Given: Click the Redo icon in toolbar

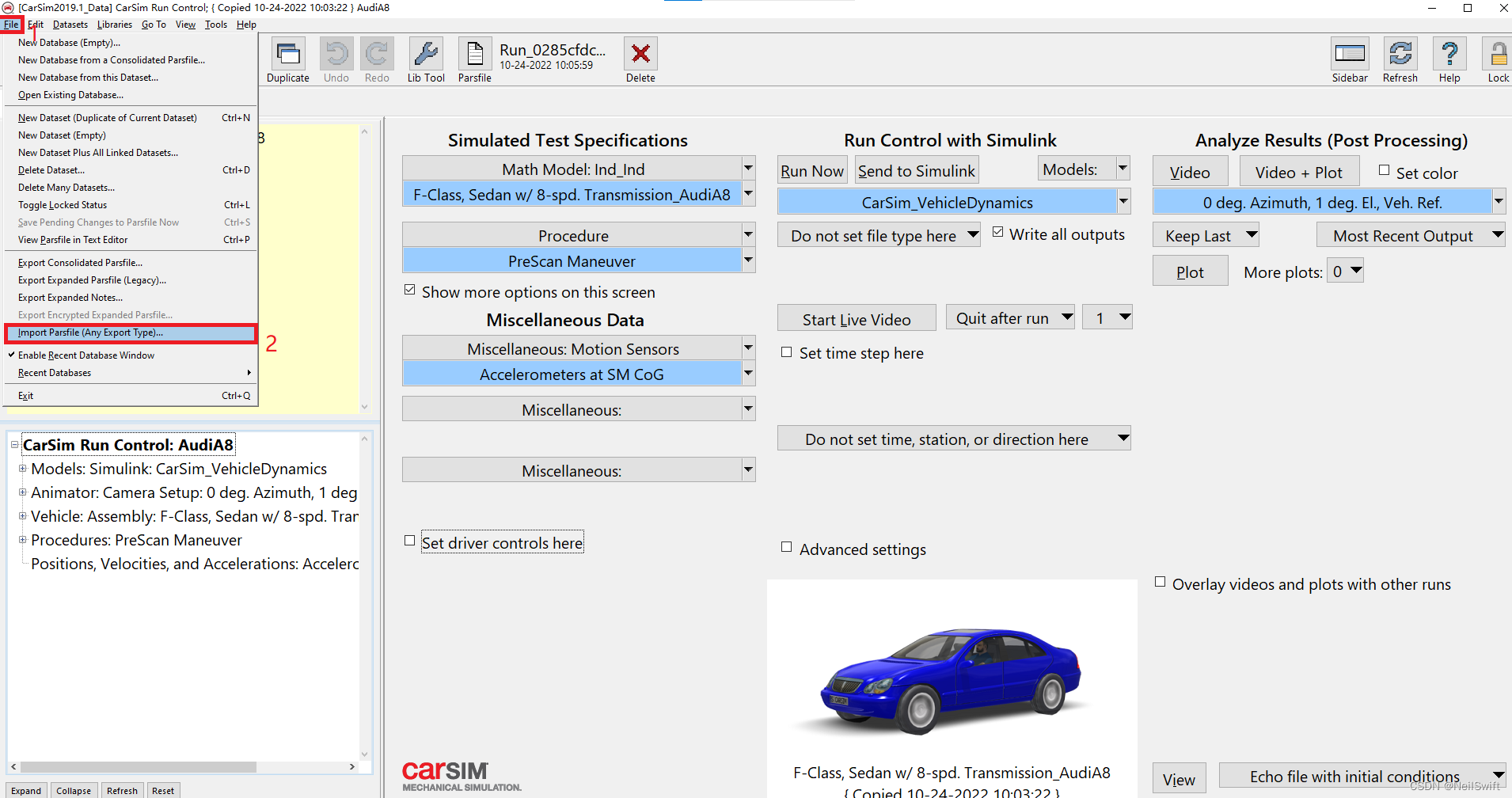Looking at the screenshot, I should (x=377, y=54).
